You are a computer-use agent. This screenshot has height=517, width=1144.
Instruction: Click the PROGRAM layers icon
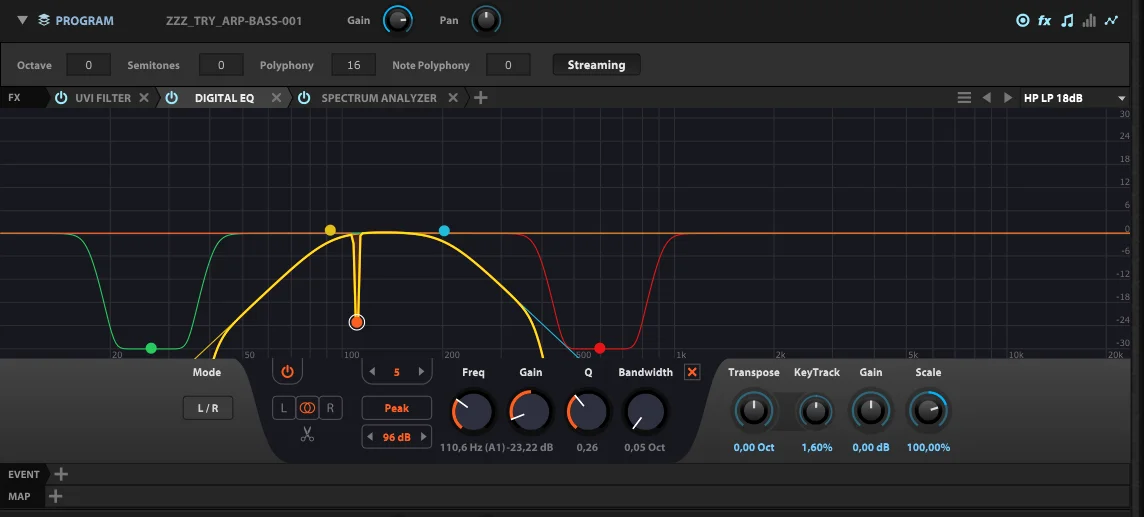(x=44, y=20)
